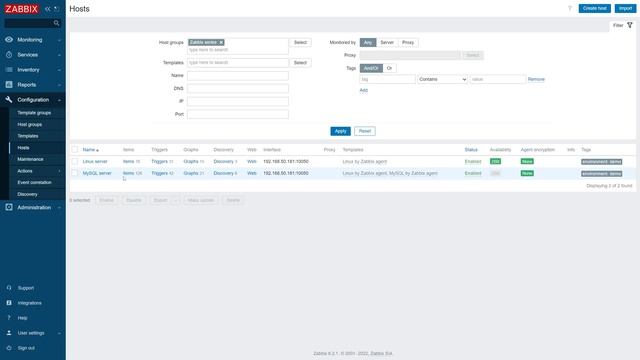Image resolution: width=640 pixels, height=360 pixels.
Task: Click the User settings person icon
Action: 9,333
